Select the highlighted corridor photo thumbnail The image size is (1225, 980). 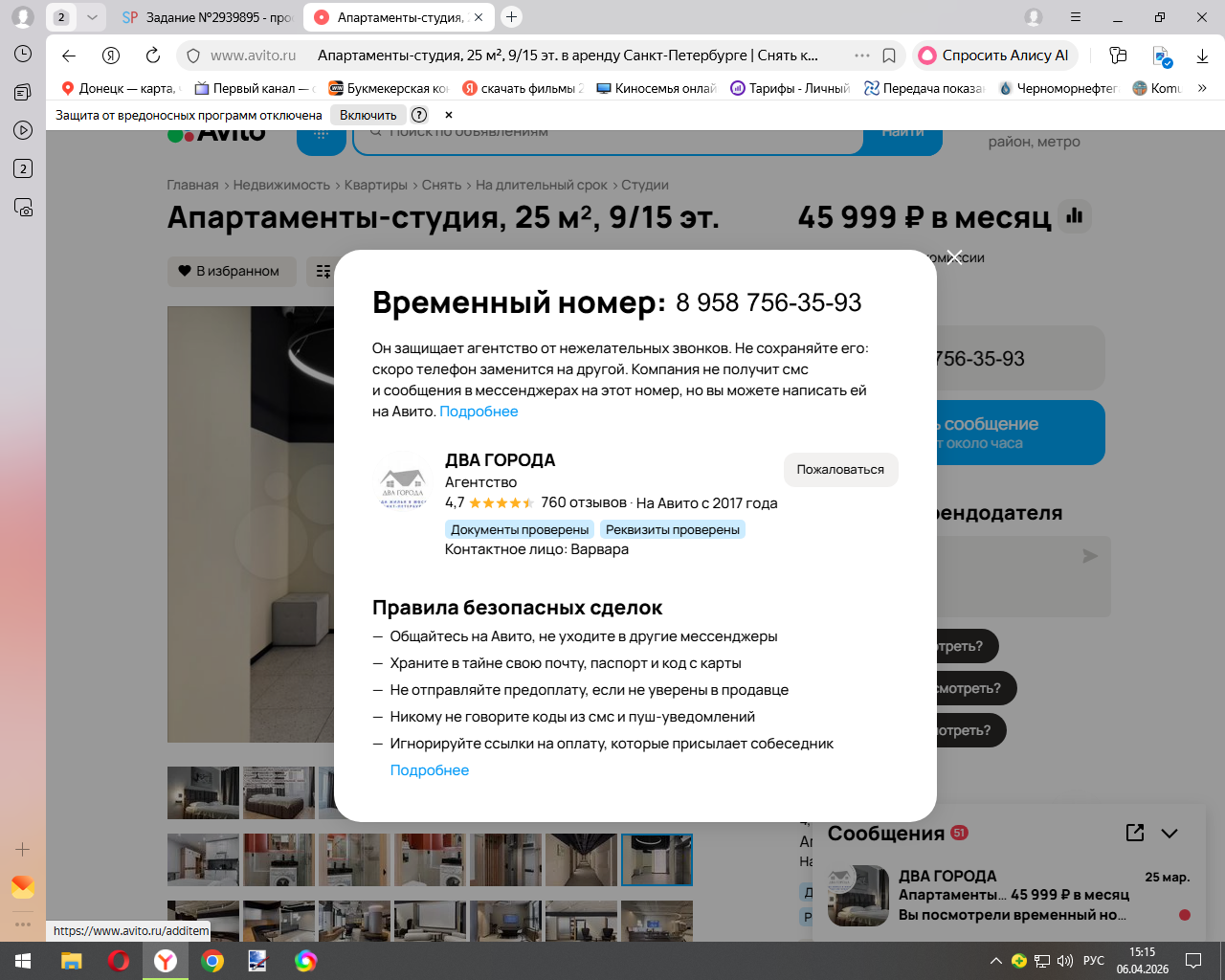click(657, 859)
